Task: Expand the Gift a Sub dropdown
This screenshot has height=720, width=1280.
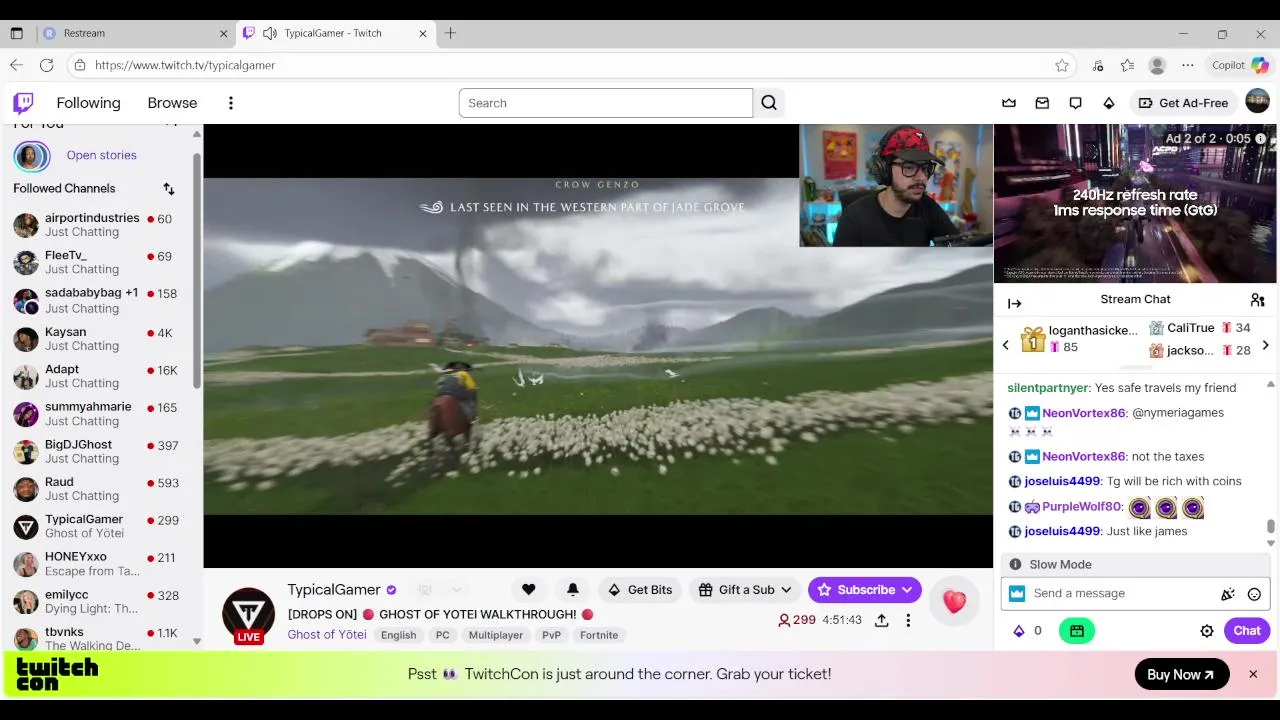Action: [786, 590]
